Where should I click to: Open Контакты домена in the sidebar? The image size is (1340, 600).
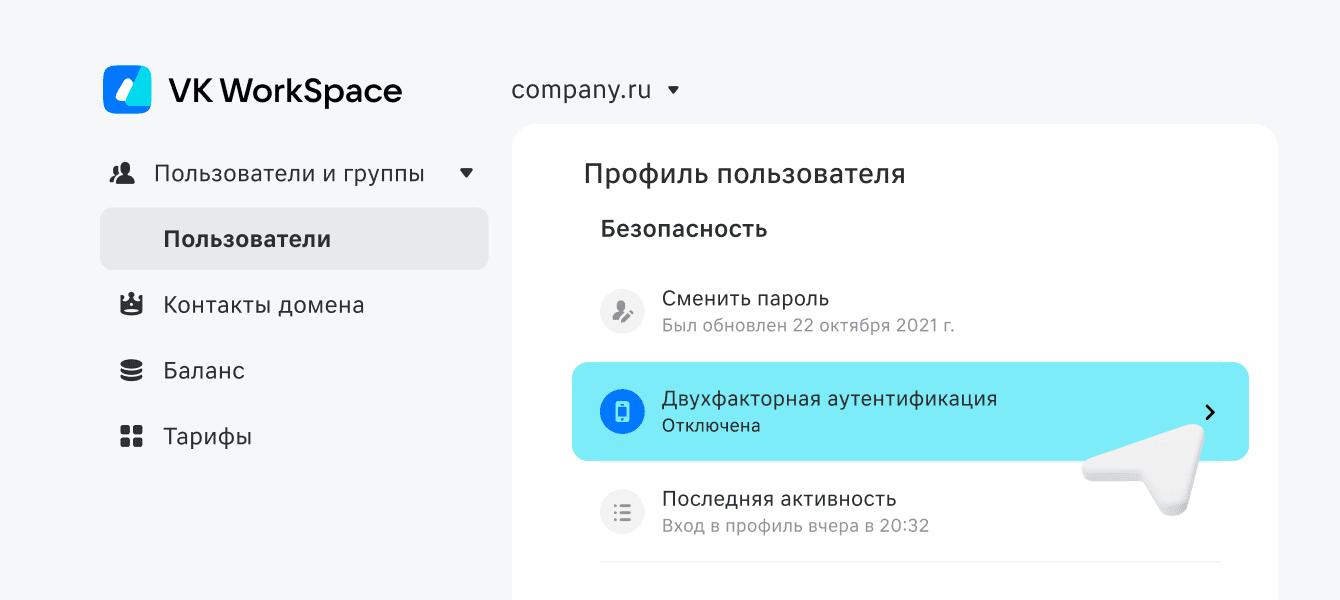point(264,305)
